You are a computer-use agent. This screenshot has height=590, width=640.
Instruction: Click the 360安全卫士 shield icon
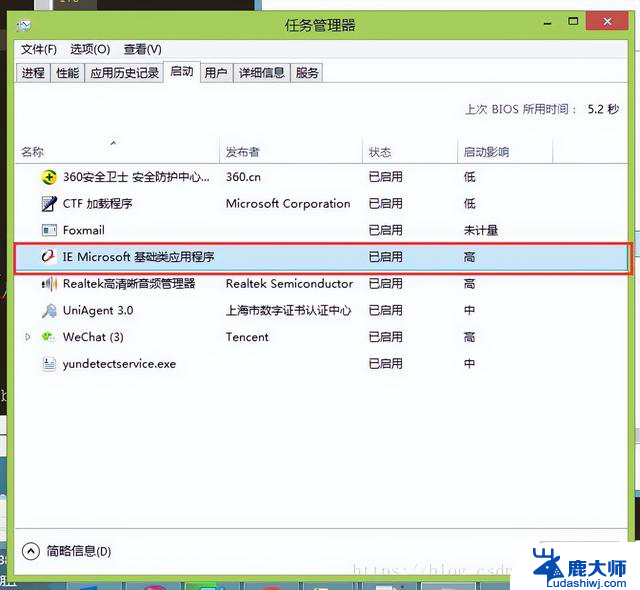[49, 177]
